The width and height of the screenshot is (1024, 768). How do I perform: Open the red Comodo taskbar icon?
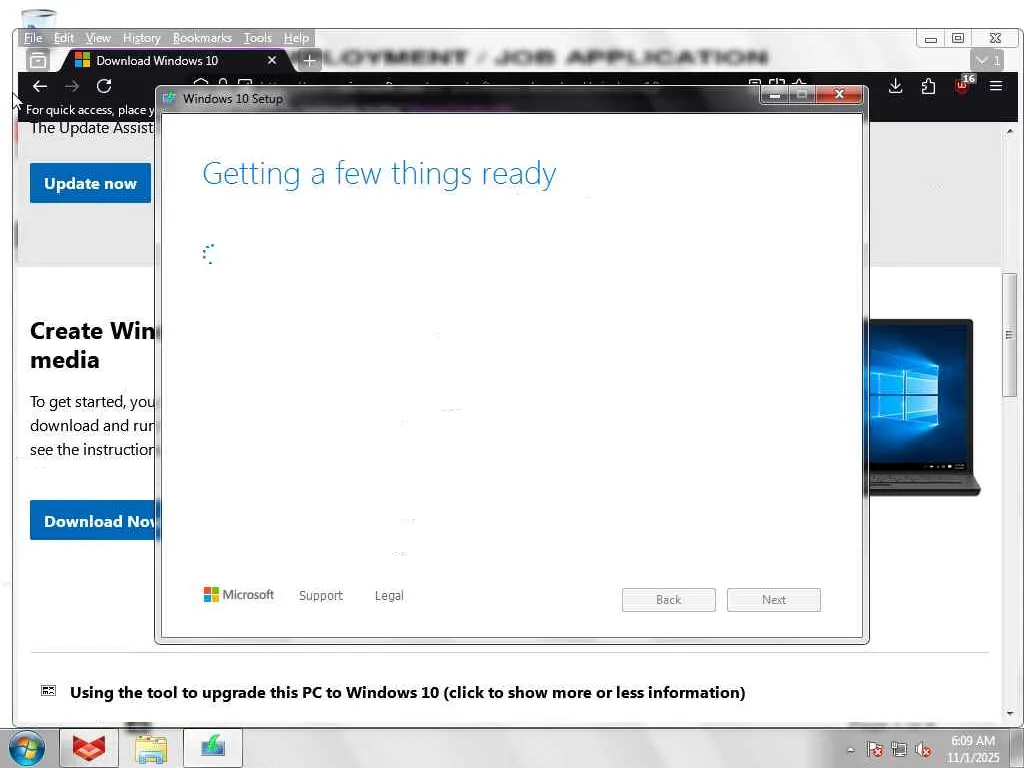pyautogui.click(x=89, y=748)
